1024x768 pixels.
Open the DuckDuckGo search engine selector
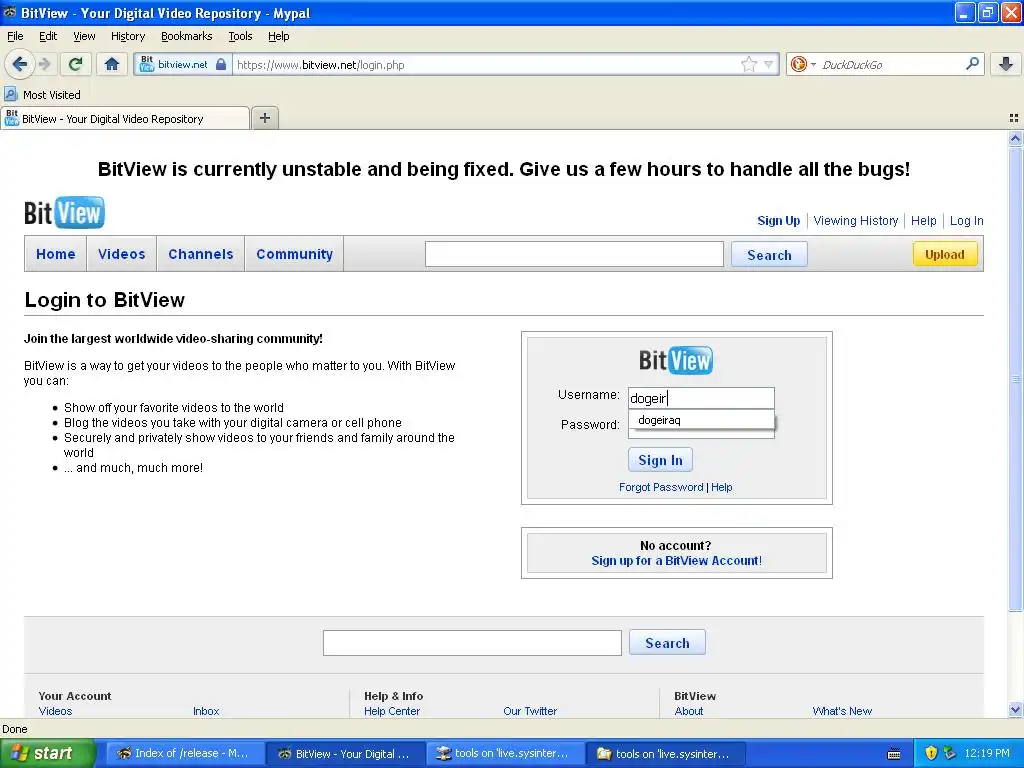803,64
